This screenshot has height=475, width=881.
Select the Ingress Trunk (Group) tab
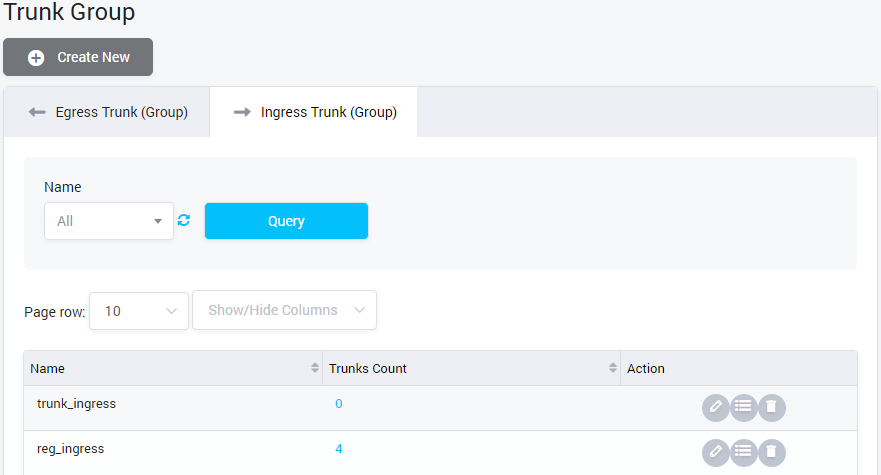tap(314, 112)
